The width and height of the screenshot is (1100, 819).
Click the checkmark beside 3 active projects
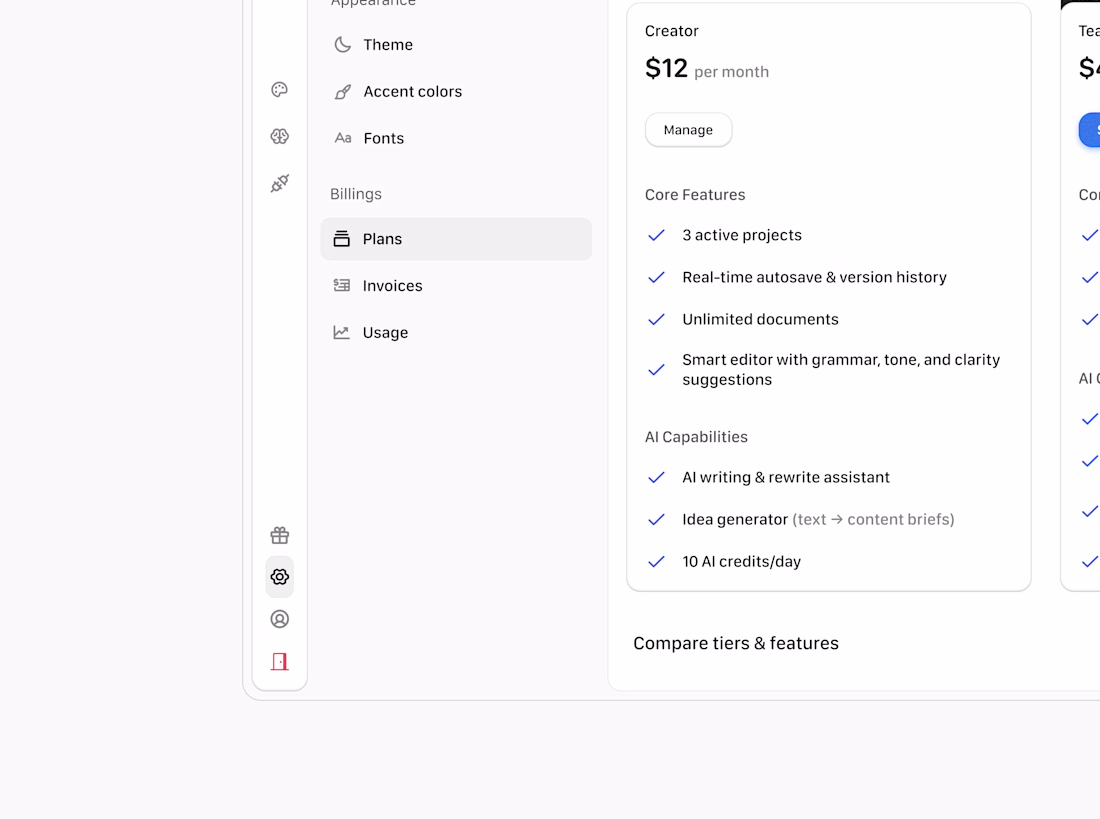pyautogui.click(x=656, y=235)
